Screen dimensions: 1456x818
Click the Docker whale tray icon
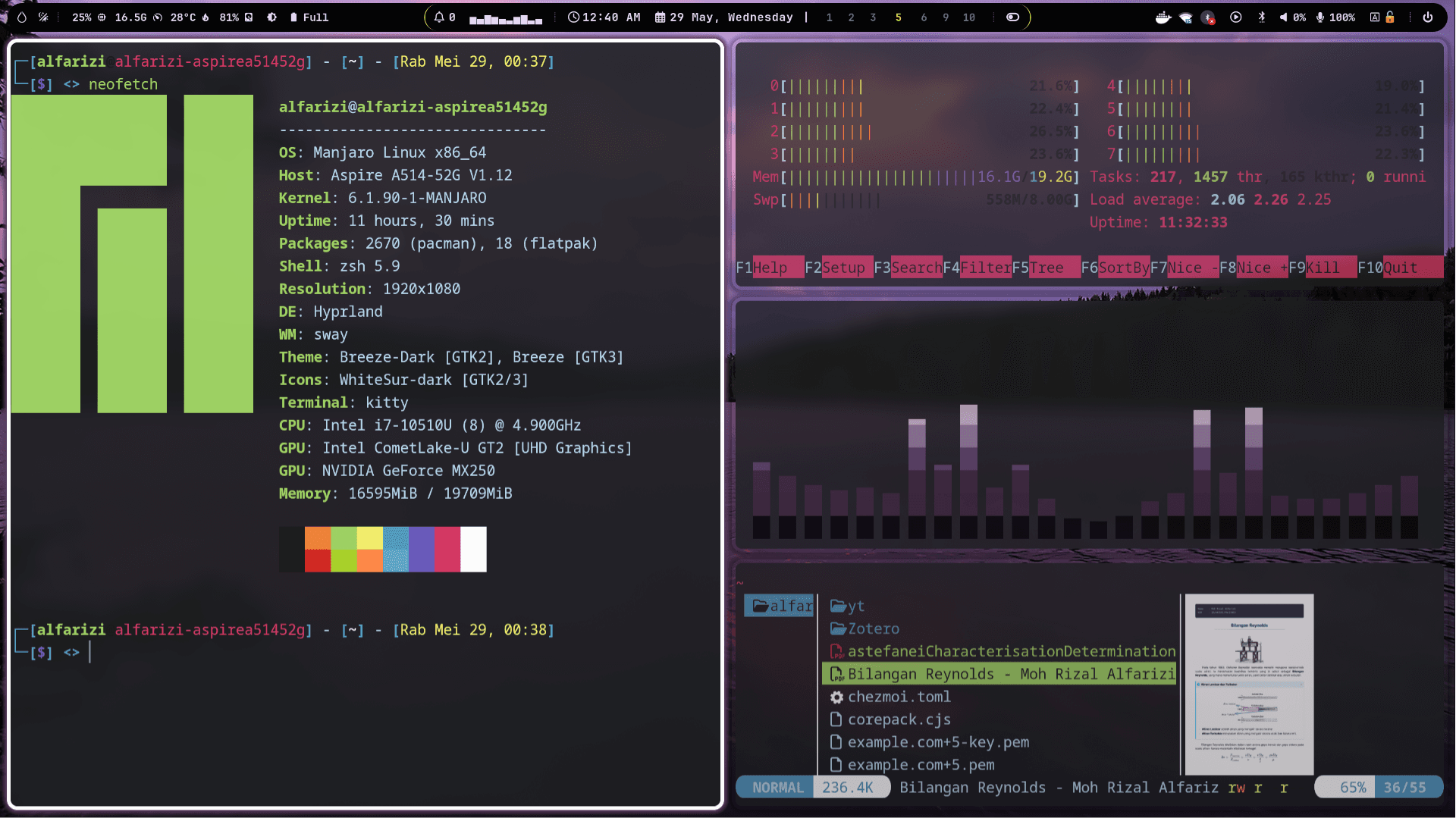point(1163,17)
